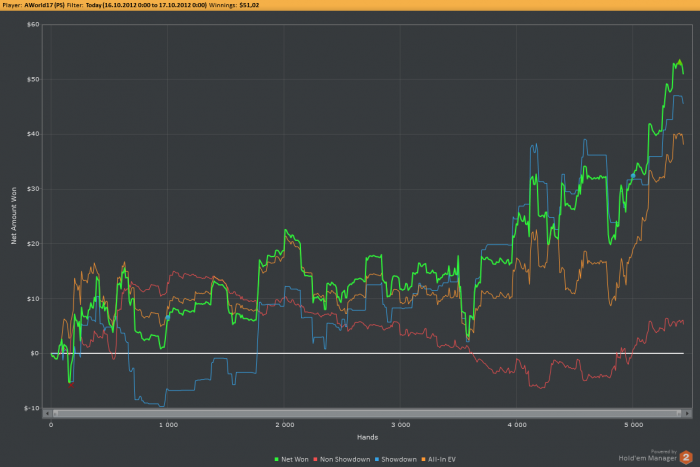The image size is (700, 467).
Task: Click the $0 y-axis label
Action: (x=35, y=353)
